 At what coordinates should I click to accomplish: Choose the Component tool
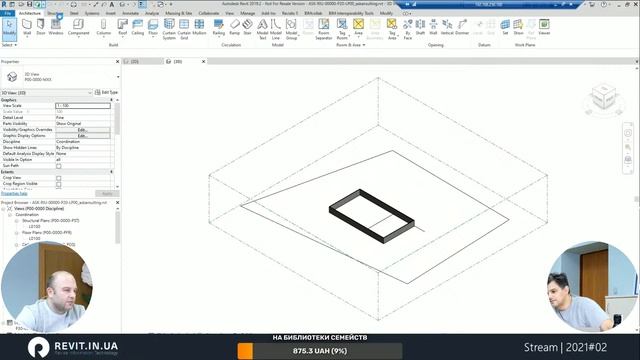coord(78,27)
